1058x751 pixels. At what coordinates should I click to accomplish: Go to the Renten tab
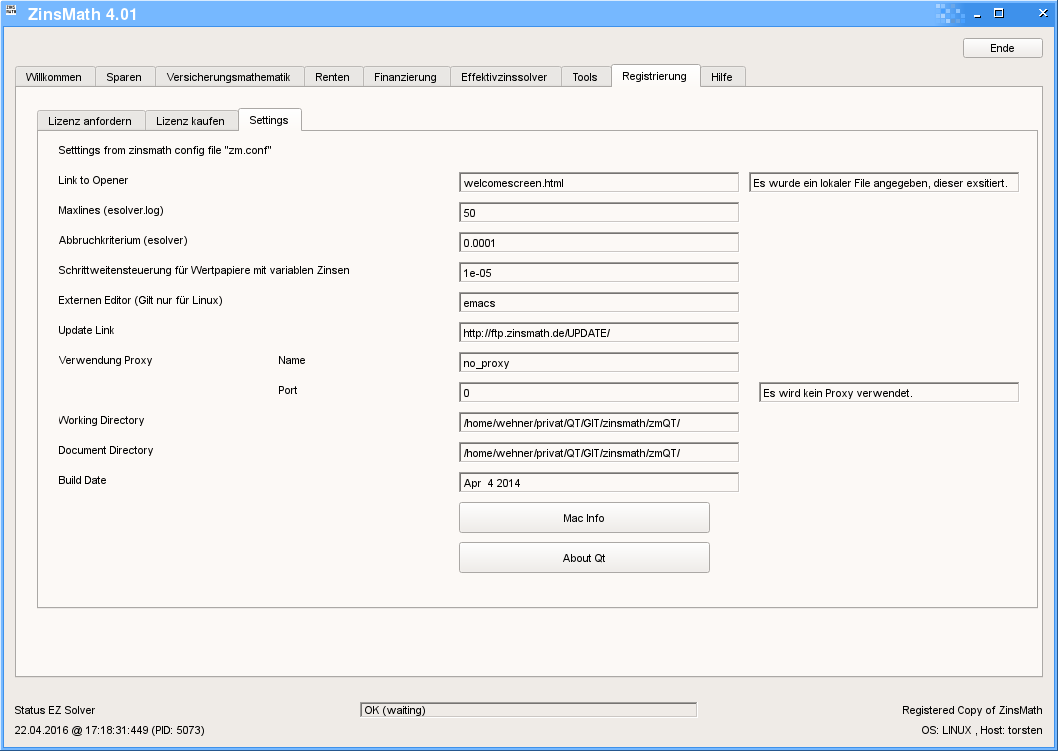pyautogui.click(x=332, y=77)
